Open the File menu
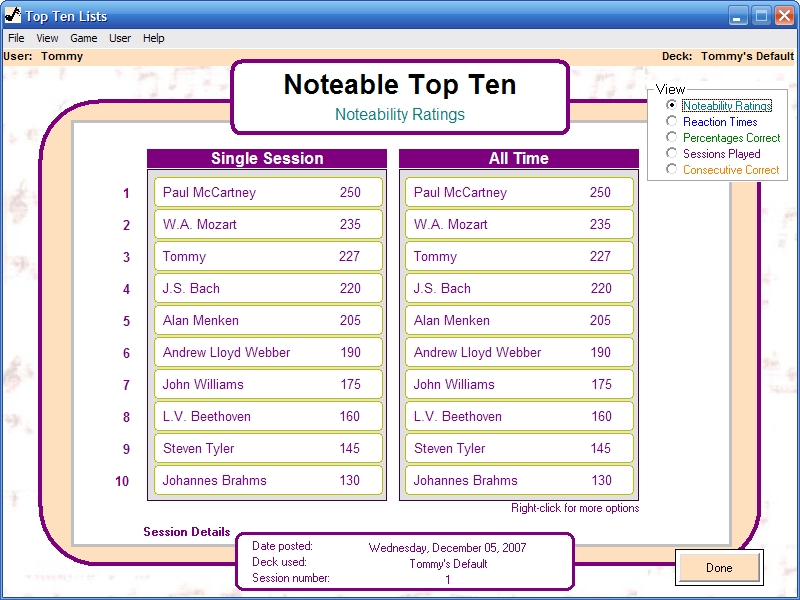 click(16, 38)
